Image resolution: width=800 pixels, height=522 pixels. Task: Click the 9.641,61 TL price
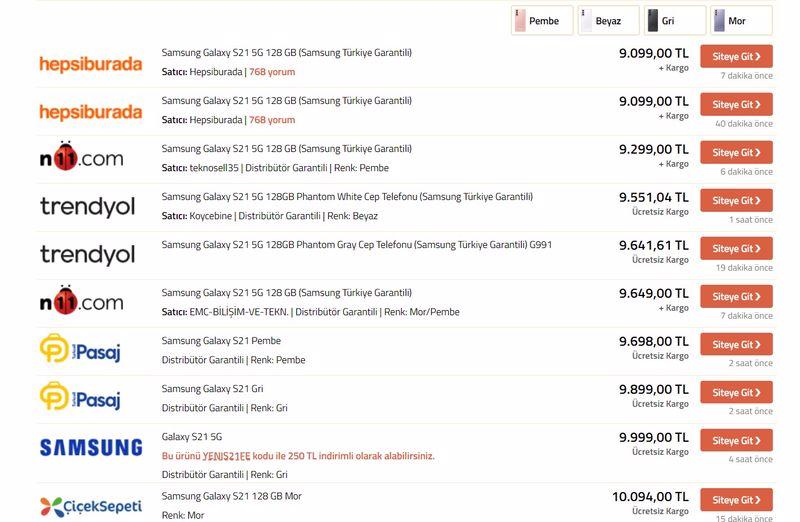click(654, 245)
